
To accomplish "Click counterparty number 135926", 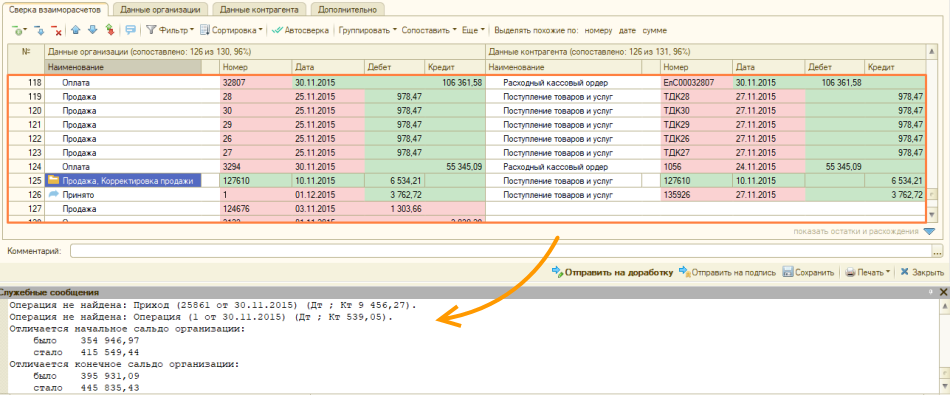I will 696,194.
